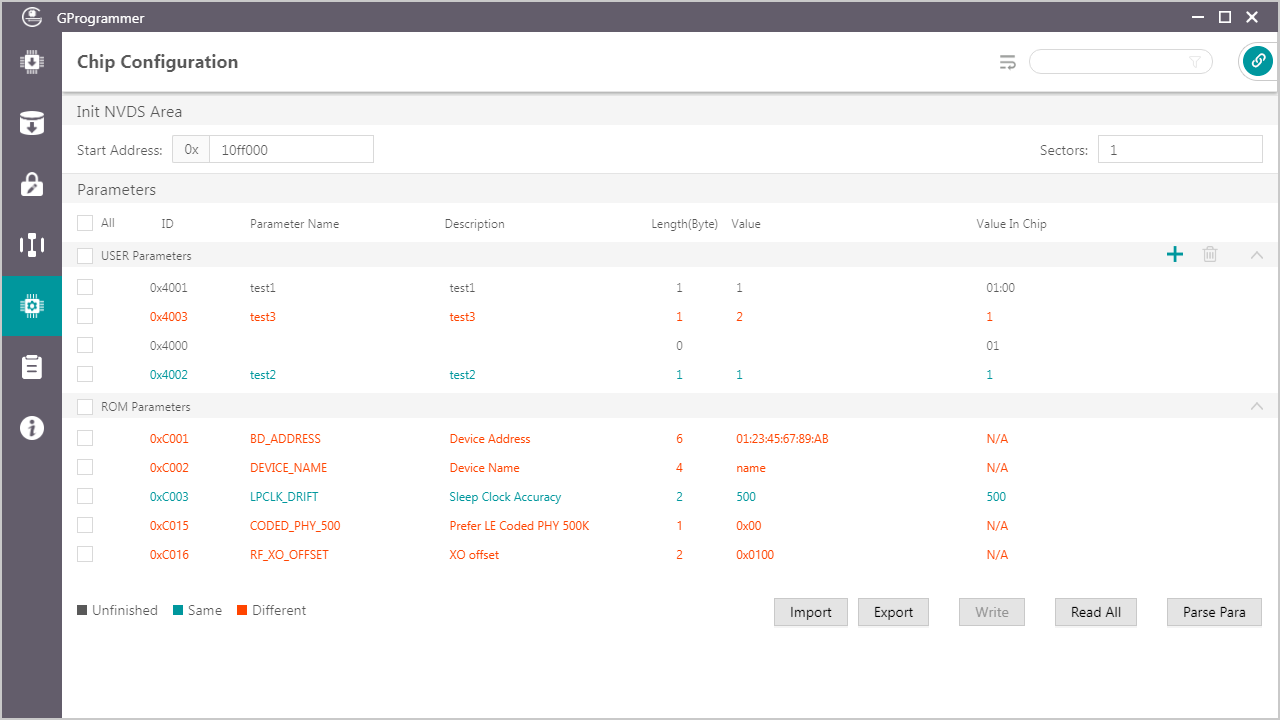Collapse the ROM Parameters section chevron
The image size is (1280, 720).
pyautogui.click(x=1257, y=406)
